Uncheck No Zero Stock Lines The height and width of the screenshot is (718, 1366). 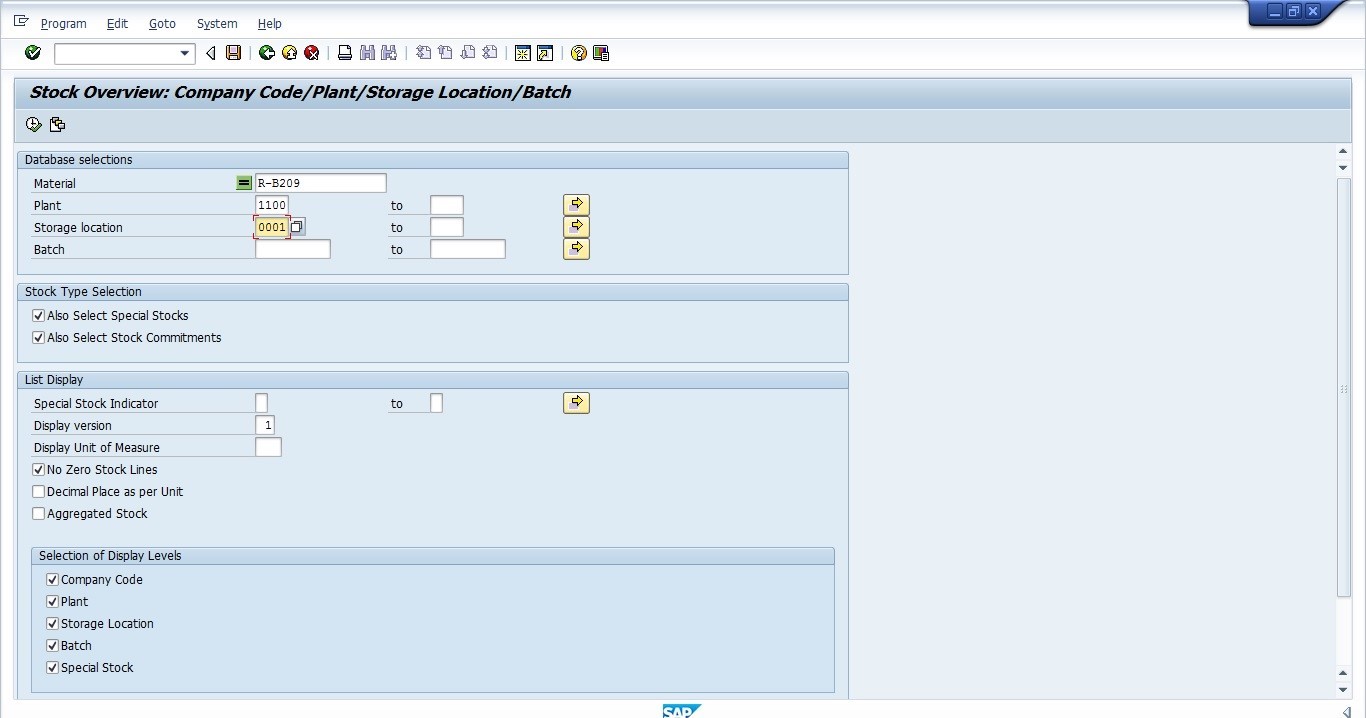tap(37, 469)
